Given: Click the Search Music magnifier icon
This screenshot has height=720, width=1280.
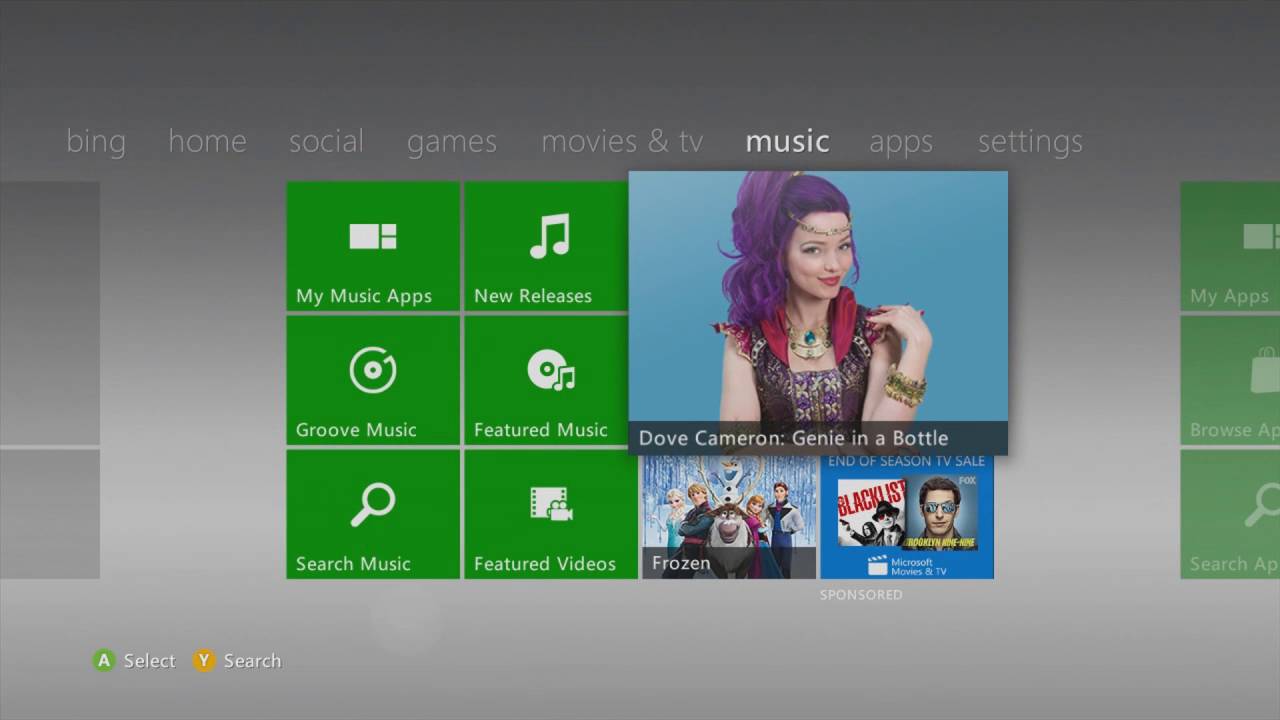Looking at the screenshot, I should pos(373,505).
